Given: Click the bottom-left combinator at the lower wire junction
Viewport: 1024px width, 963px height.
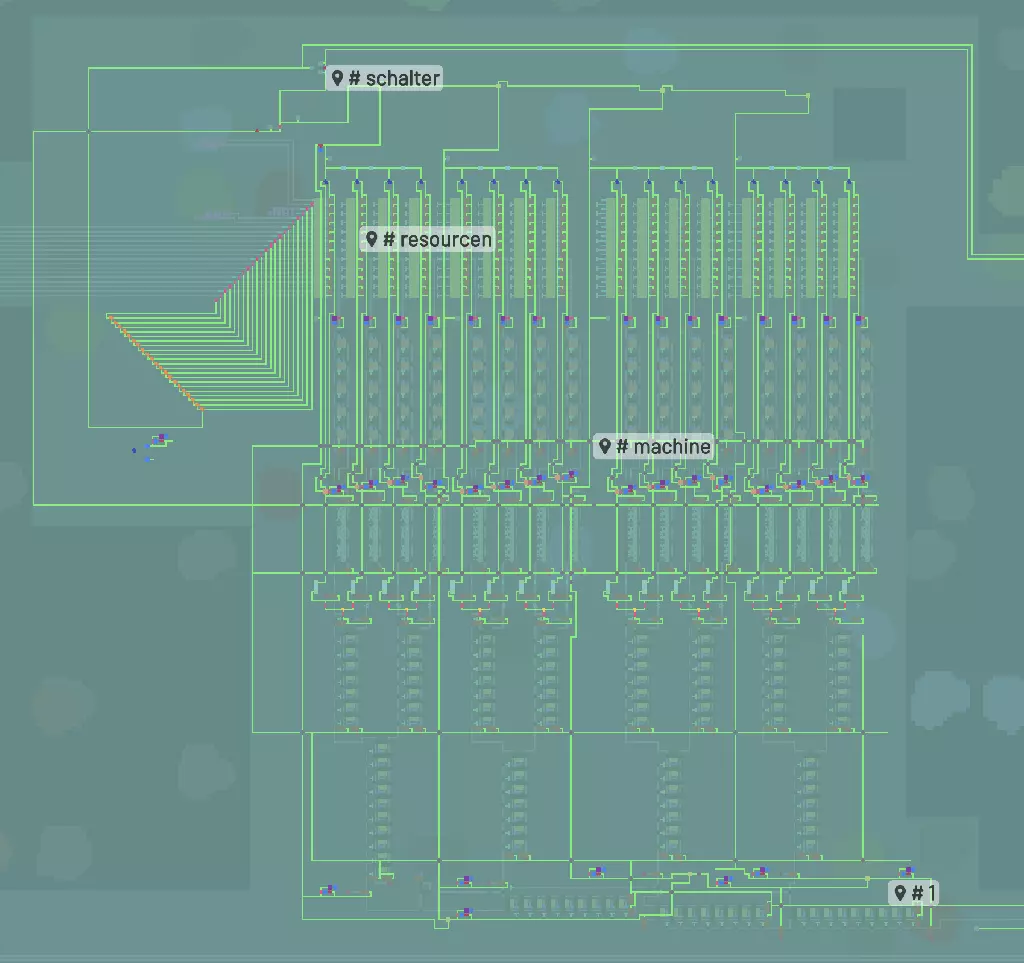Looking at the screenshot, I should 327,889.
